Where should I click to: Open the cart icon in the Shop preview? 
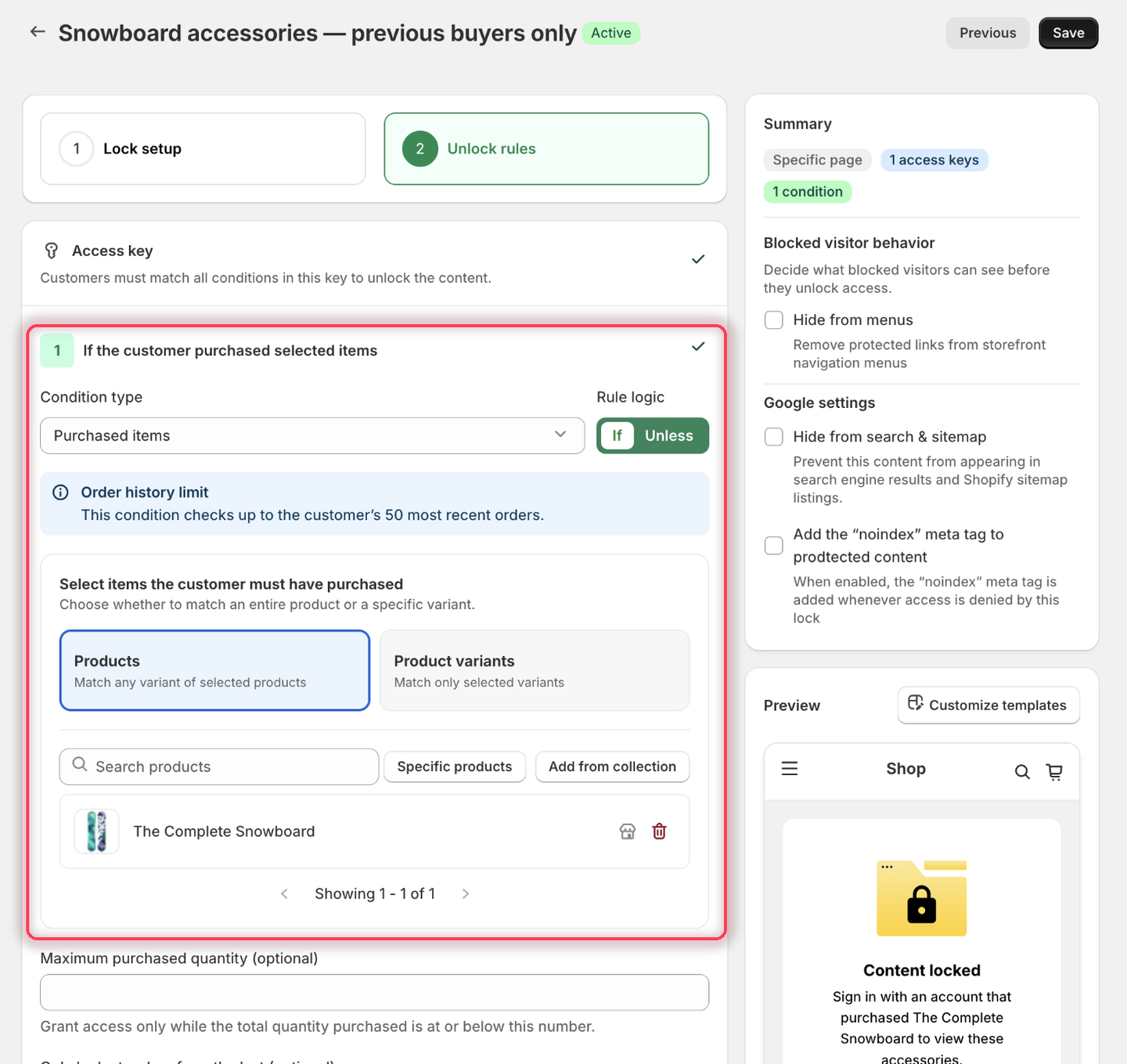[x=1055, y=772]
